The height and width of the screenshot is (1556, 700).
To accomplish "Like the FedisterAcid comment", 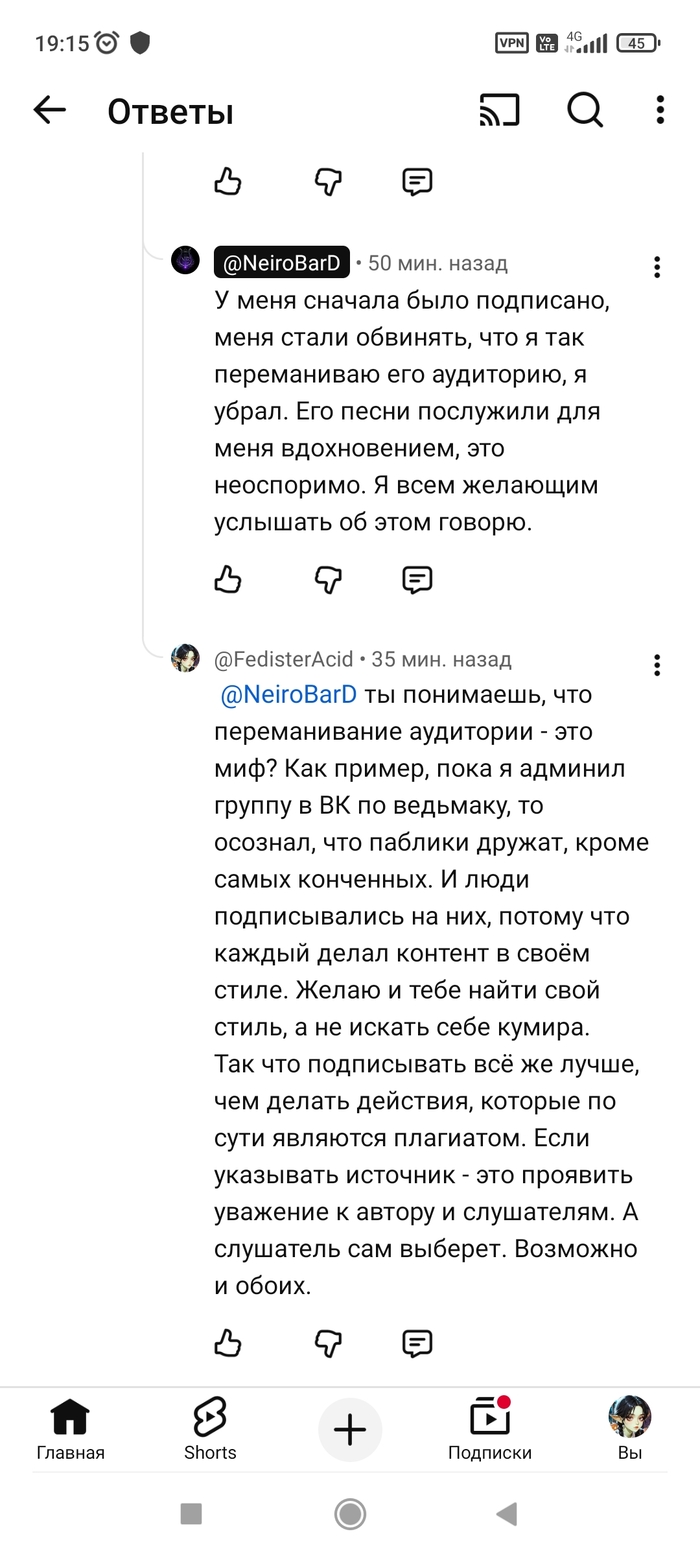I will point(228,1343).
